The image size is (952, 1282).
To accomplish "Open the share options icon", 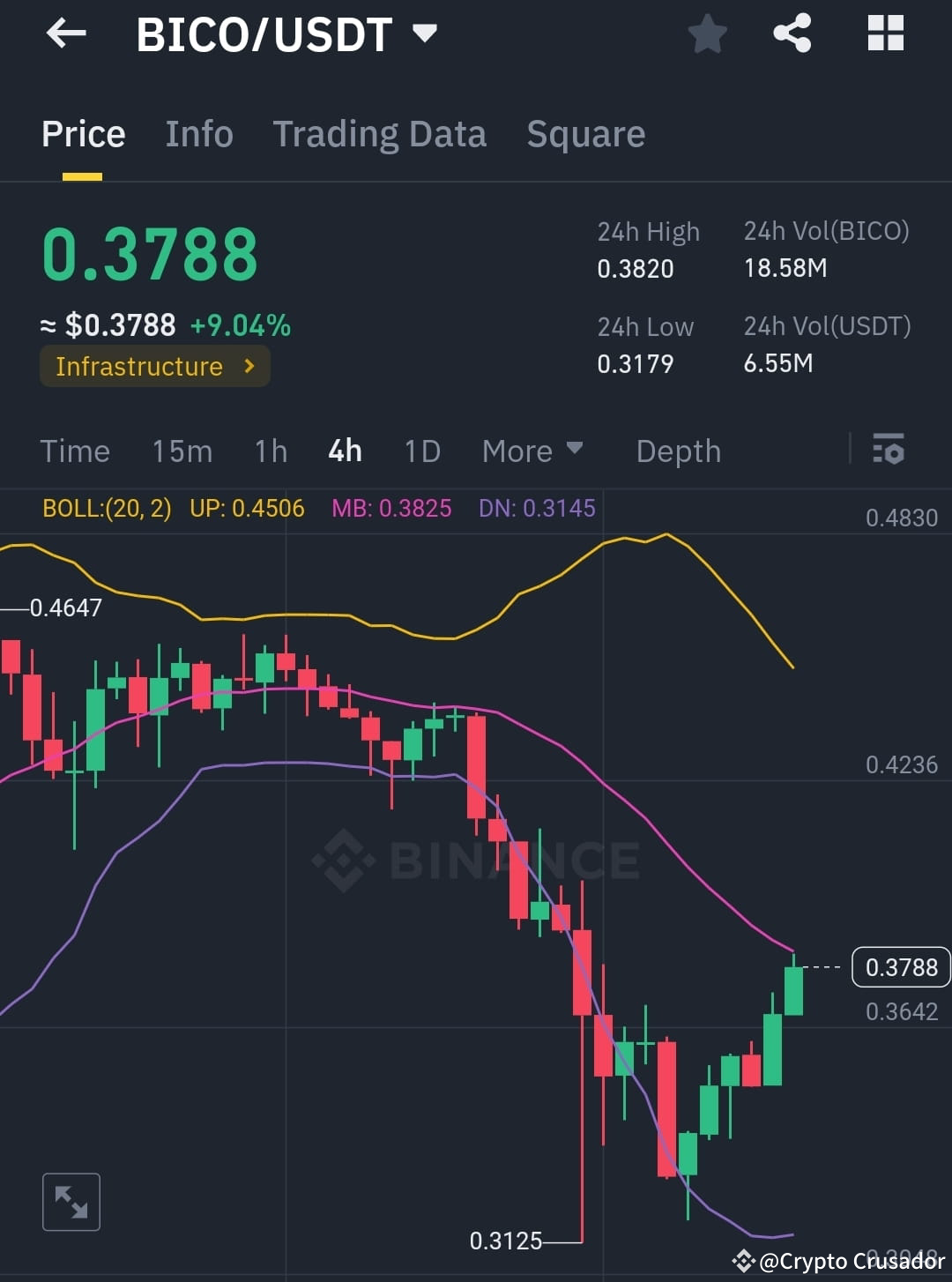I will pos(792,34).
